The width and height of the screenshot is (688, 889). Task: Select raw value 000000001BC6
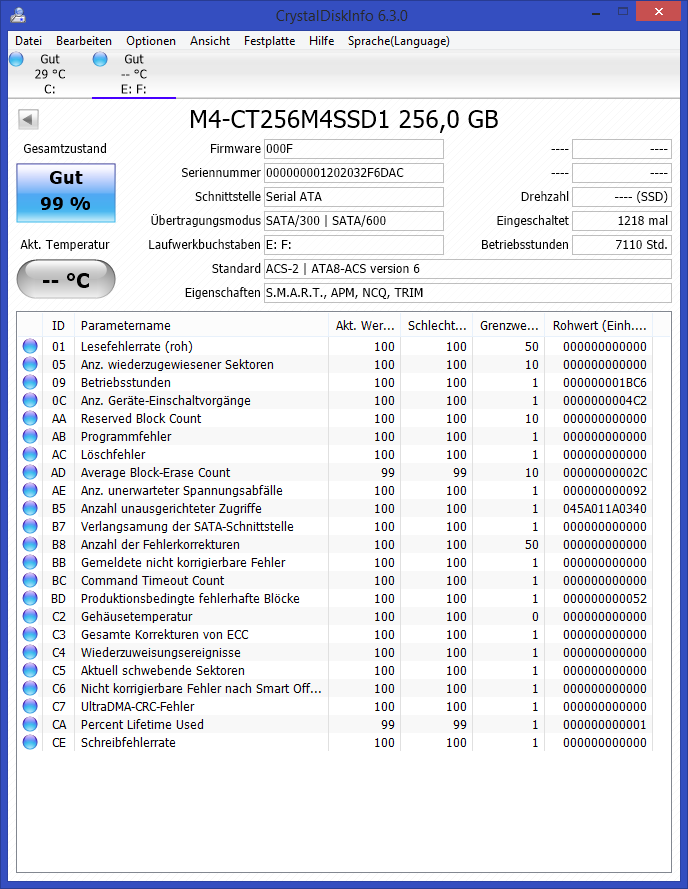(x=605, y=383)
